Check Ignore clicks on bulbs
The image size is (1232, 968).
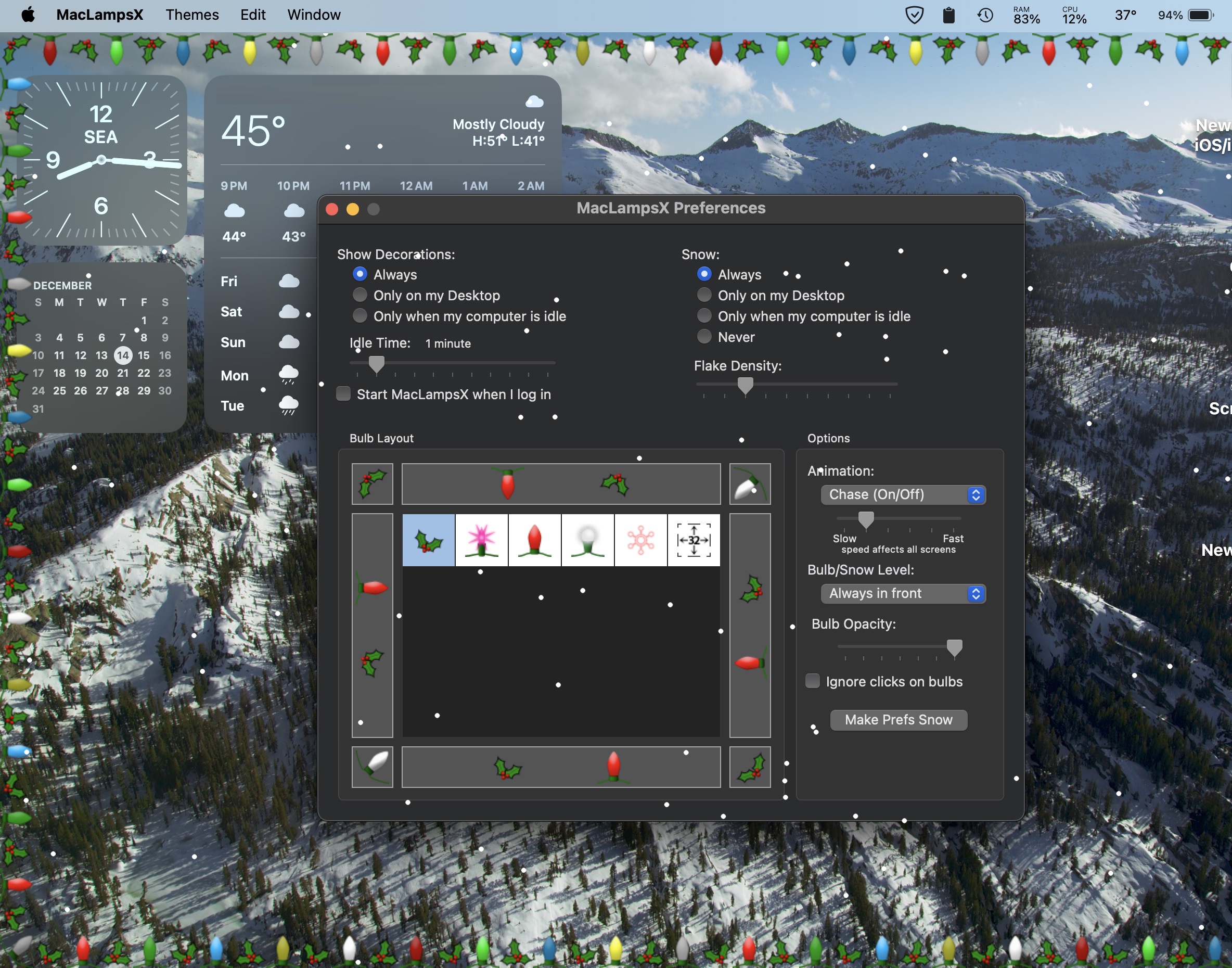[812, 681]
